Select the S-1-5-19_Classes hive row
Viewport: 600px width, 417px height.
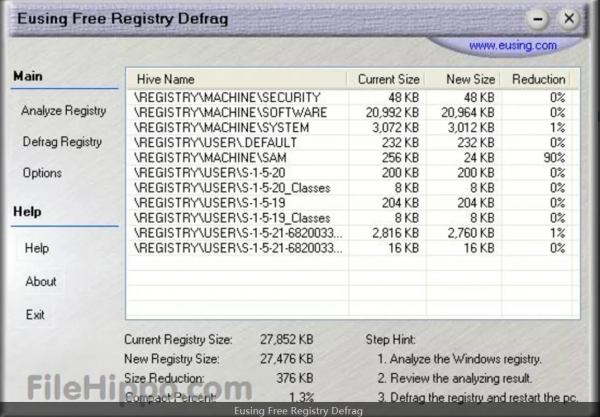352,218
